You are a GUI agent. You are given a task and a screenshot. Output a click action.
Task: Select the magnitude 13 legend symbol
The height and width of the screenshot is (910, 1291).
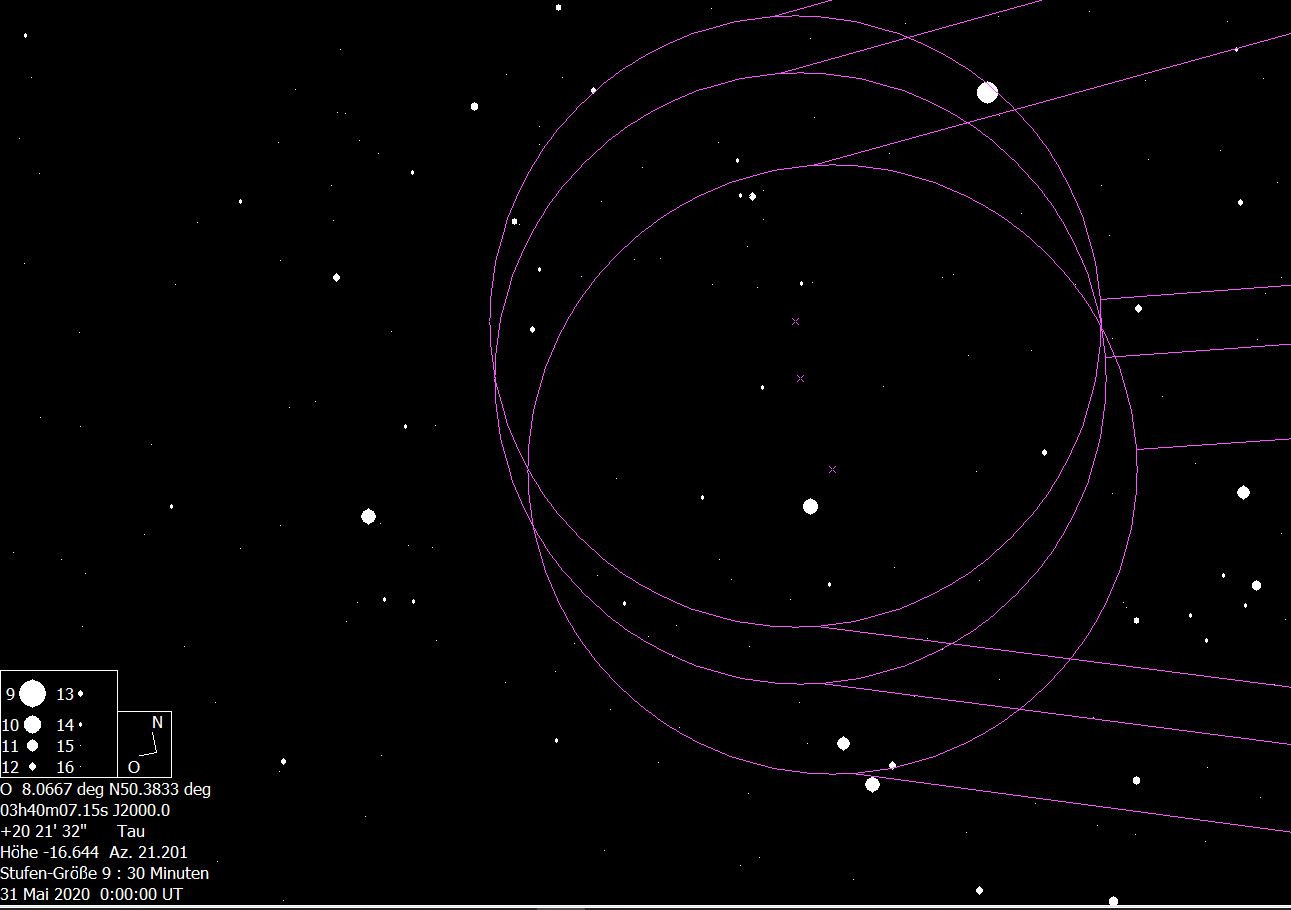pyautogui.click(x=81, y=694)
